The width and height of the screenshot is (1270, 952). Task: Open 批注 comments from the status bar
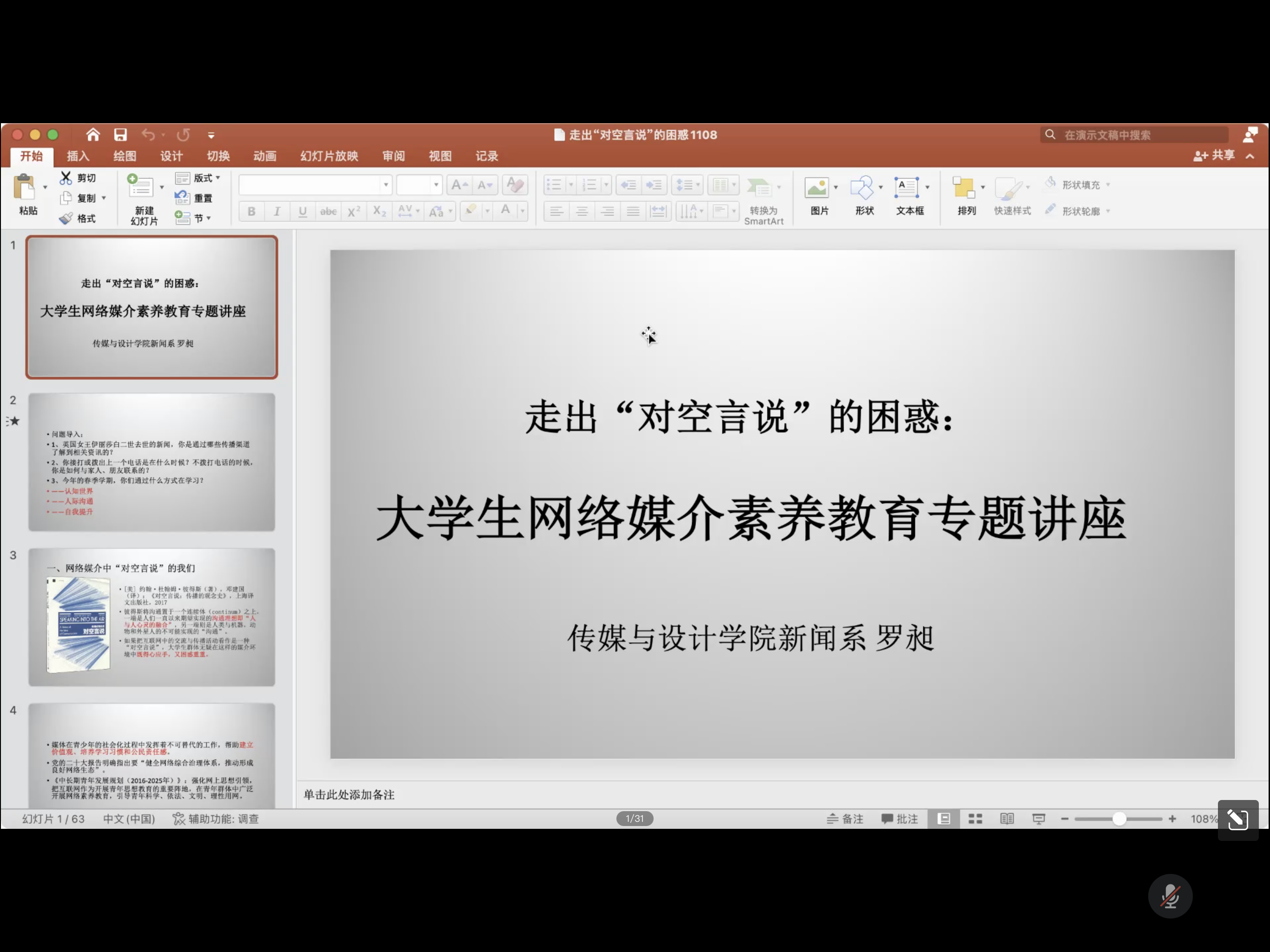(x=900, y=819)
